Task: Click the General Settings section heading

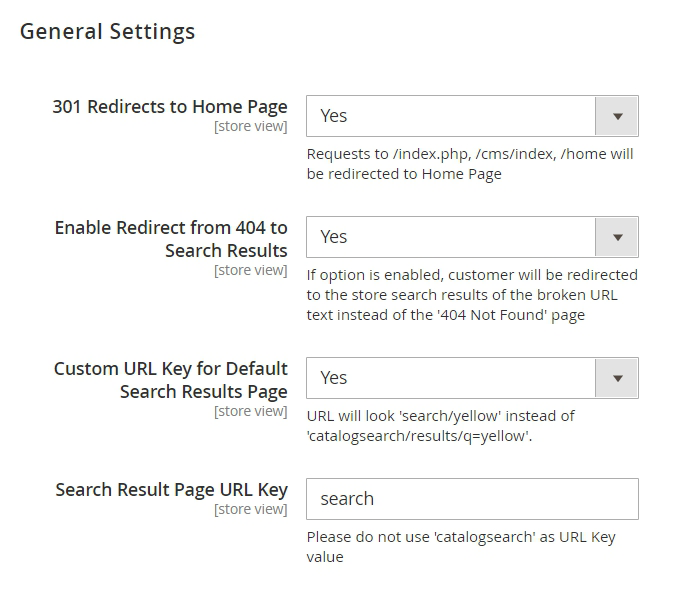Action: [x=108, y=31]
